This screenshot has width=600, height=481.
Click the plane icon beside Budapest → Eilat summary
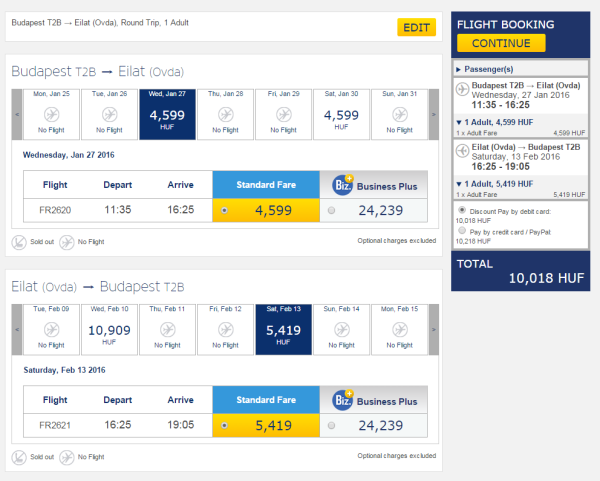[x=463, y=91]
